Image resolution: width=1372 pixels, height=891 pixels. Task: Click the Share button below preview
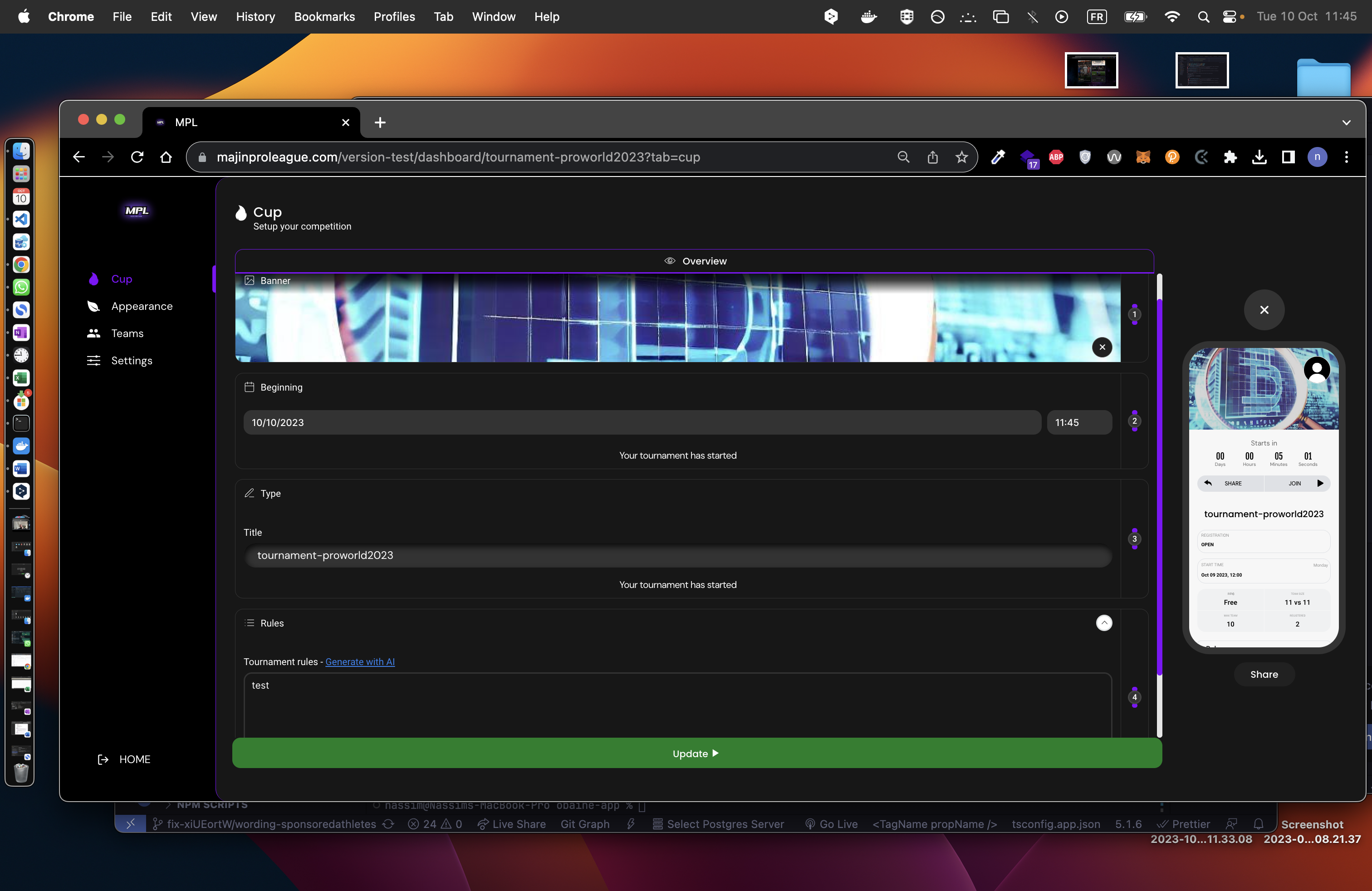tap(1264, 674)
